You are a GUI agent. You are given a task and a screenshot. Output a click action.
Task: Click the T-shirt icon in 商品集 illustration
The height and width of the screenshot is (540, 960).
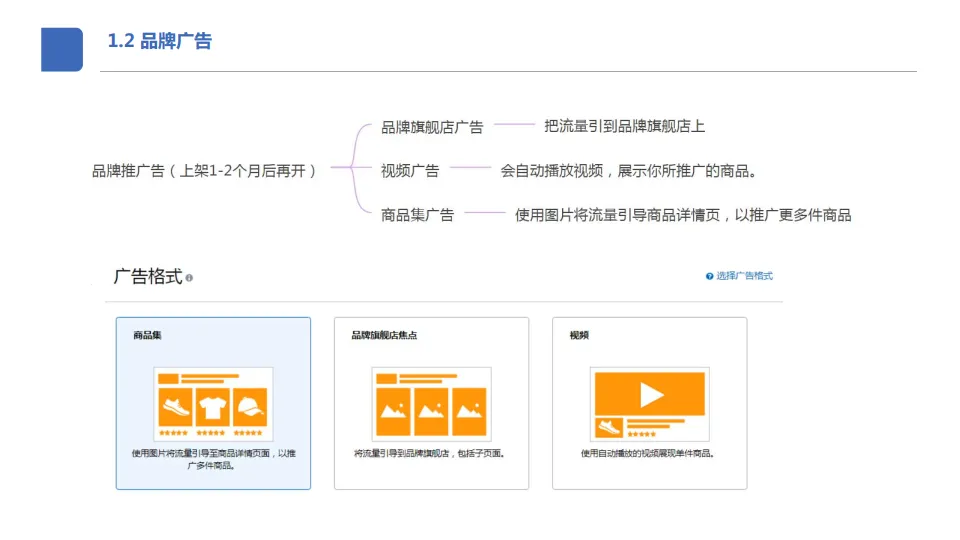pyautogui.click(x=212, y=407)
